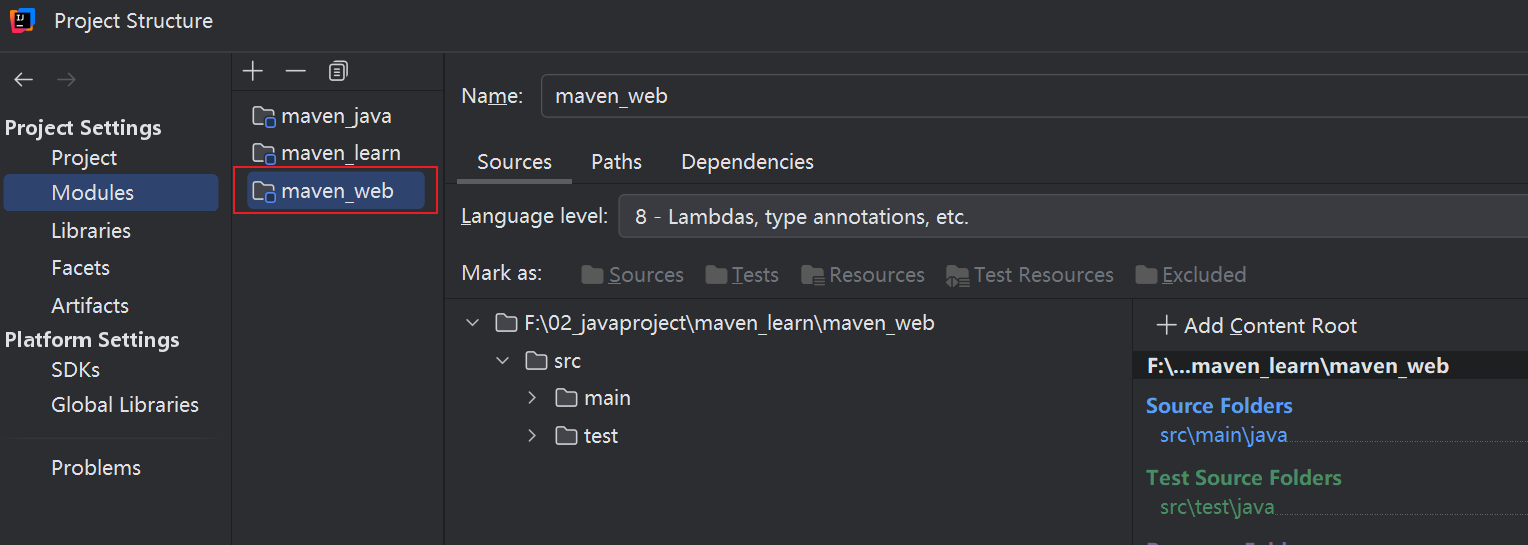Mark folder as Sources
The image size is (1528, 545).
coord(632,275)
